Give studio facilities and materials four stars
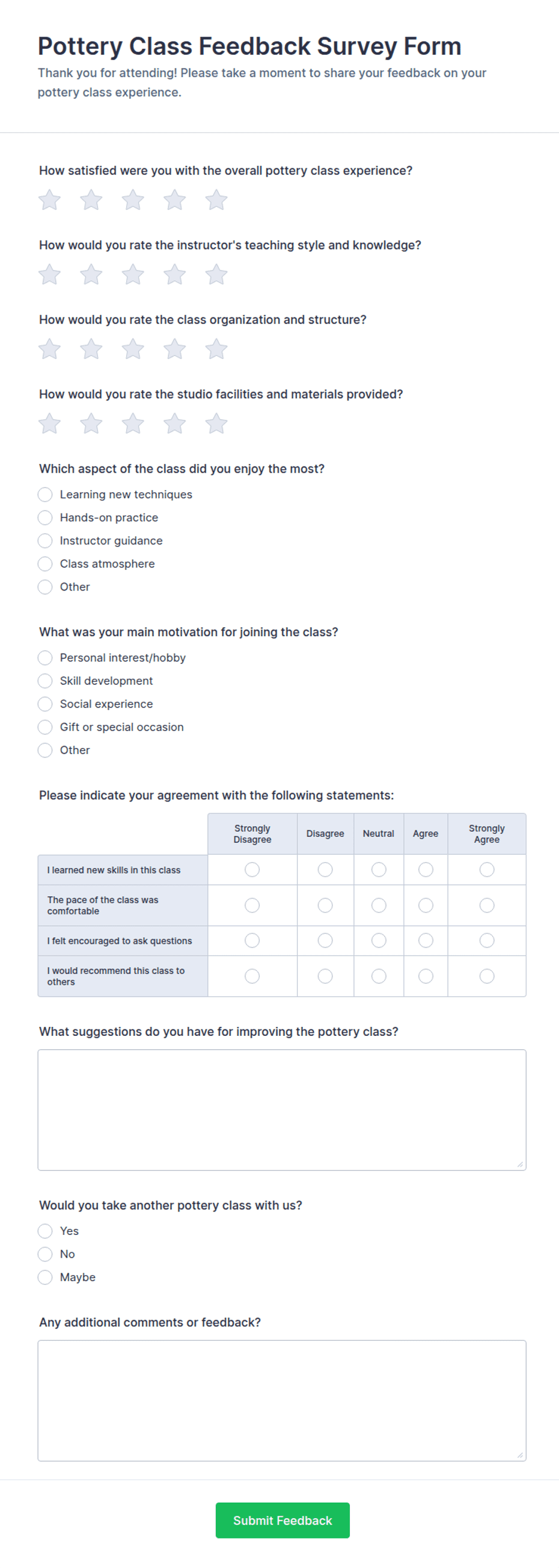Viewport: 559px width, 1568px height. [174, 424]
